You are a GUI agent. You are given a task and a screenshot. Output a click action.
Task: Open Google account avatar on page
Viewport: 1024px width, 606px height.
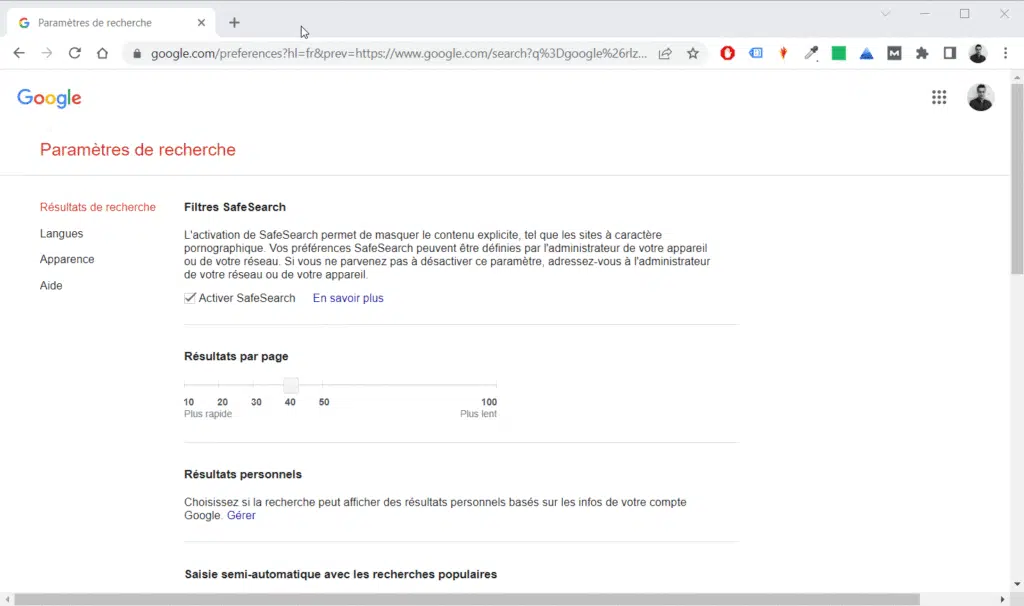point(980,97)
